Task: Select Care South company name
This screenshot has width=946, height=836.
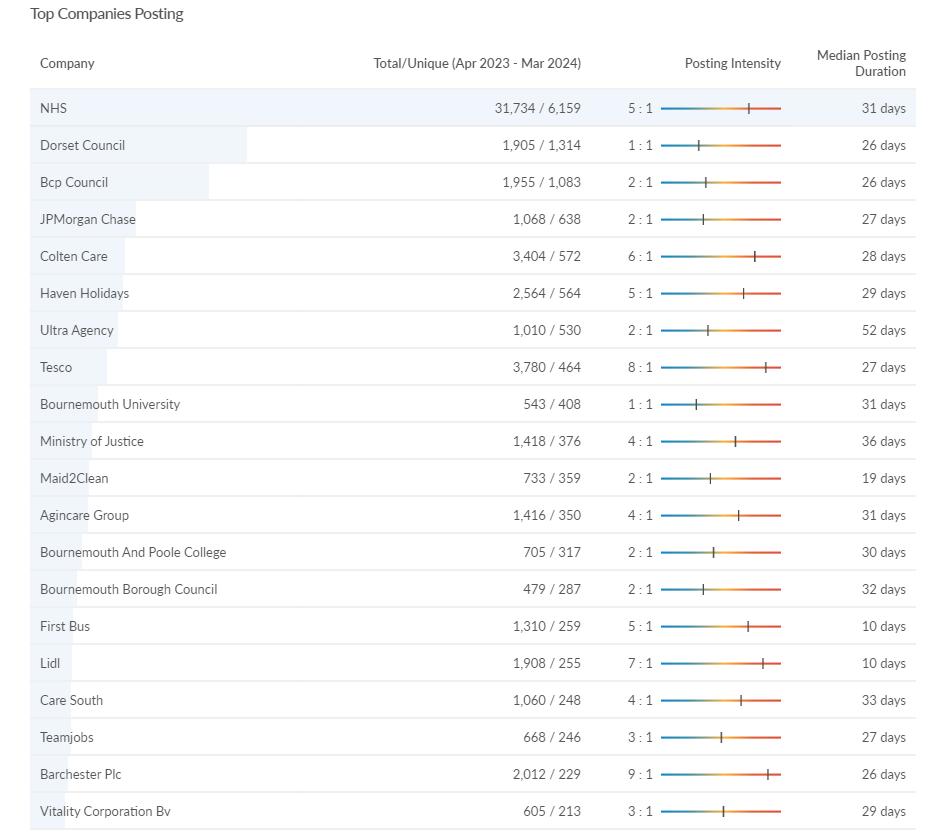Action: [x=71, y=700]
